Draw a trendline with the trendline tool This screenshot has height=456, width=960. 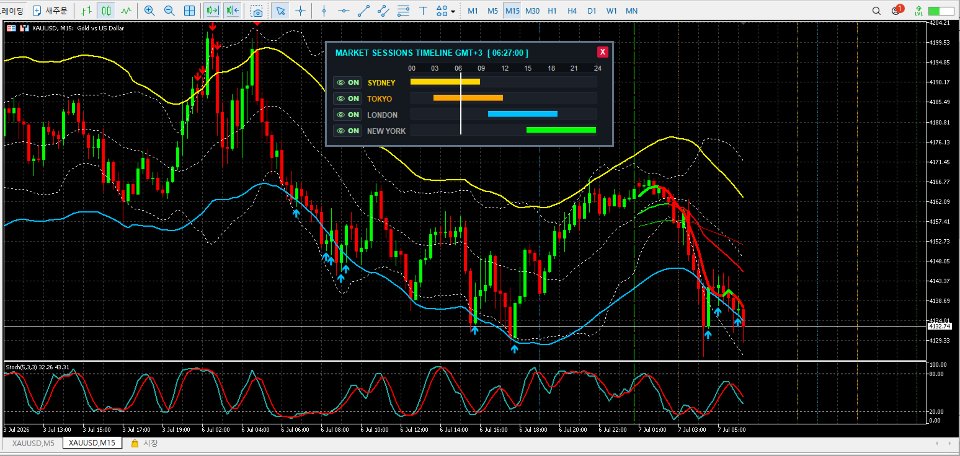click(364, 10)
